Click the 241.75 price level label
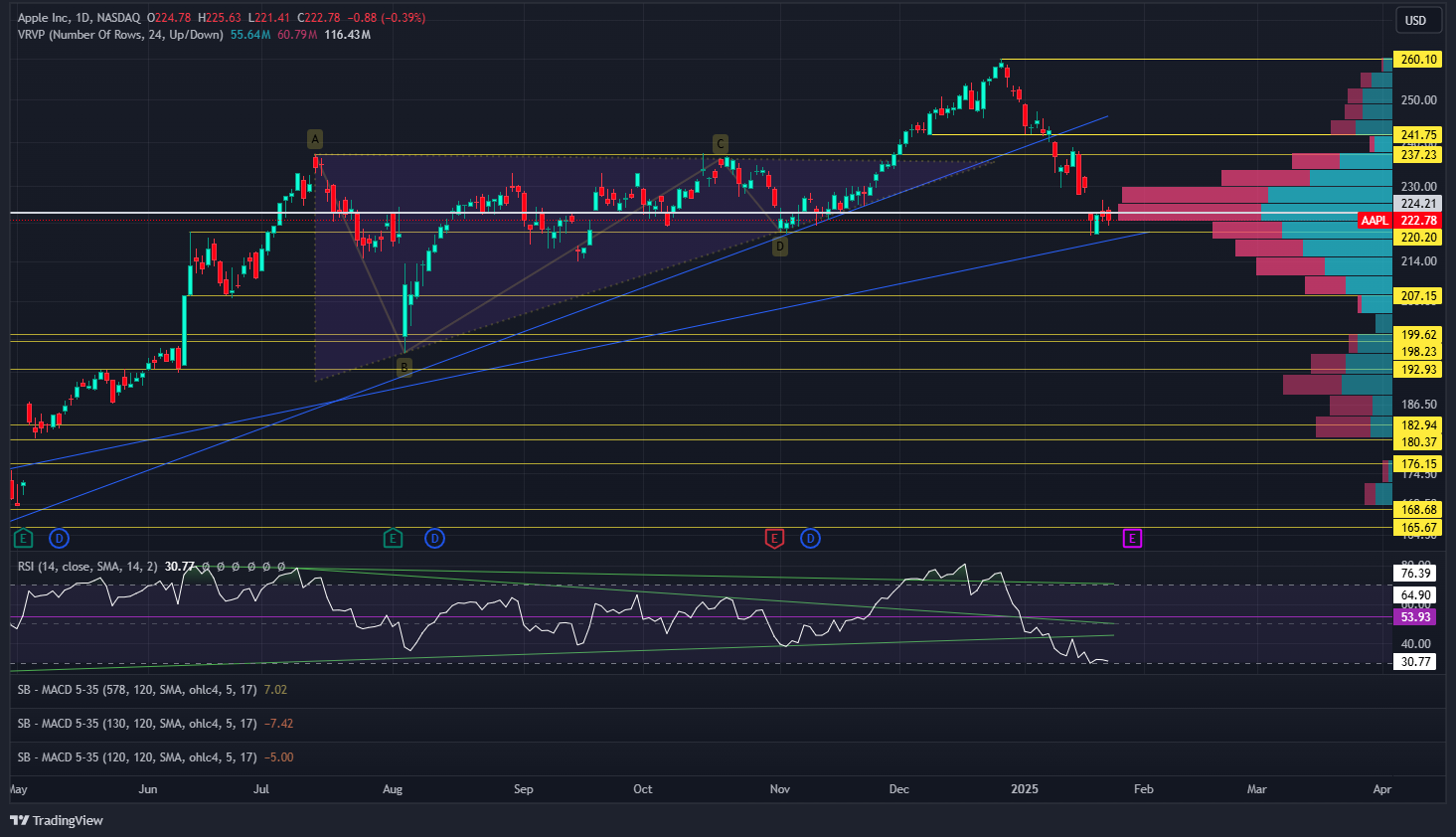Viewport: 1456px width, 837px height. point(1418,135)
